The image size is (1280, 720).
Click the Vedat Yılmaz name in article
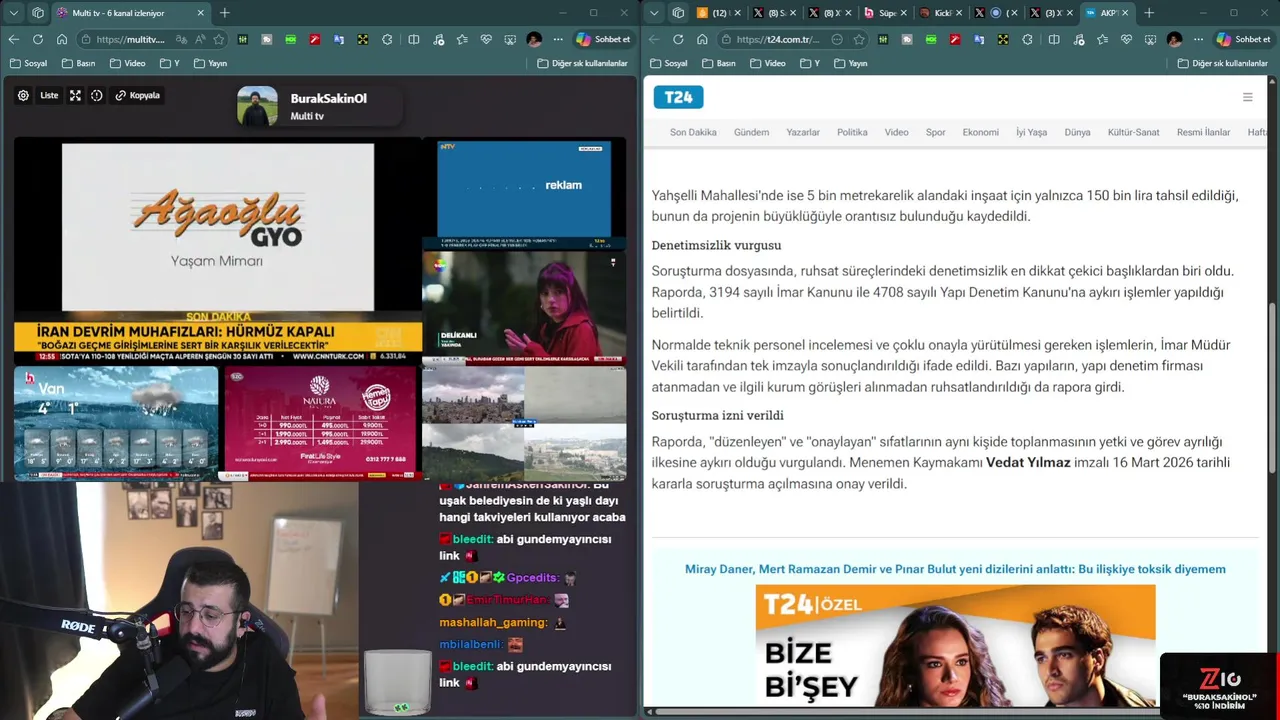(x=1028, y=463)
